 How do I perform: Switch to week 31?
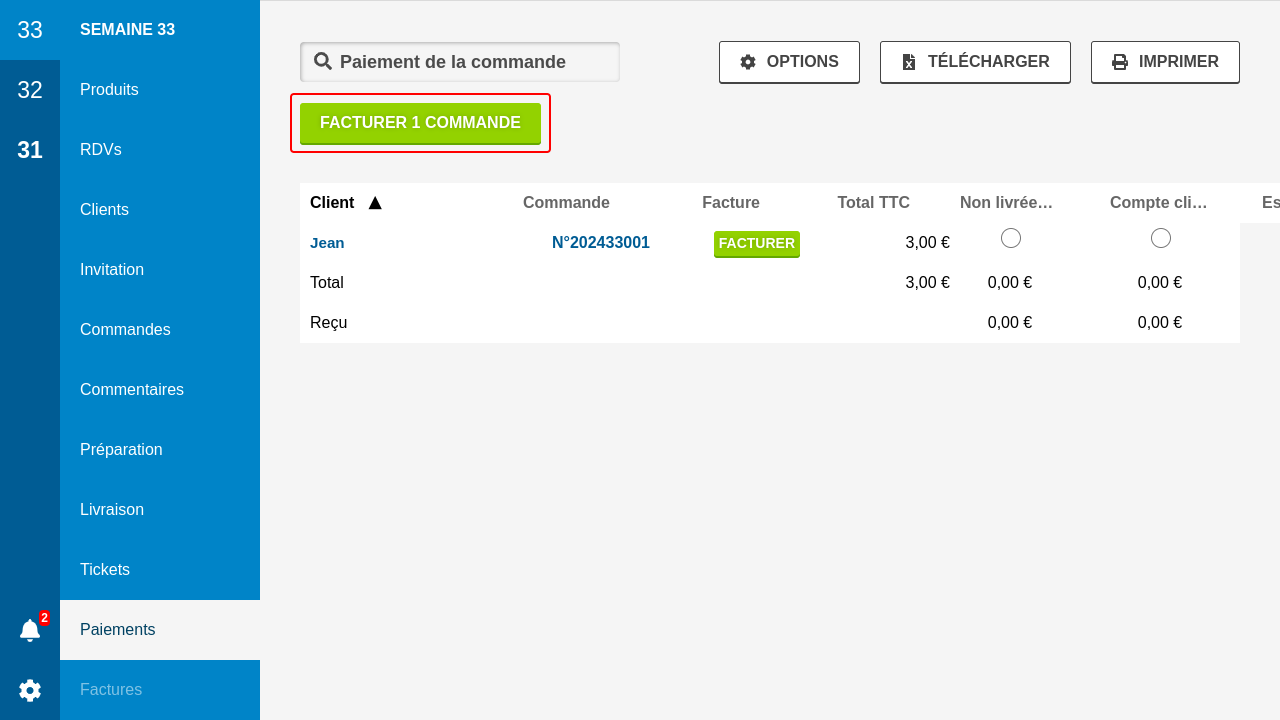pyautogui.click(x=30, y=150)
